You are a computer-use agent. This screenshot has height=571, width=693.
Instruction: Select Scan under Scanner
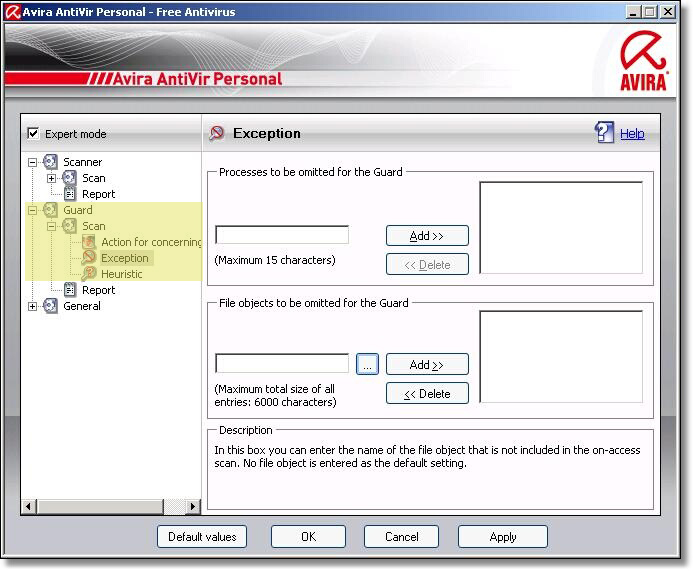[94, 178]
